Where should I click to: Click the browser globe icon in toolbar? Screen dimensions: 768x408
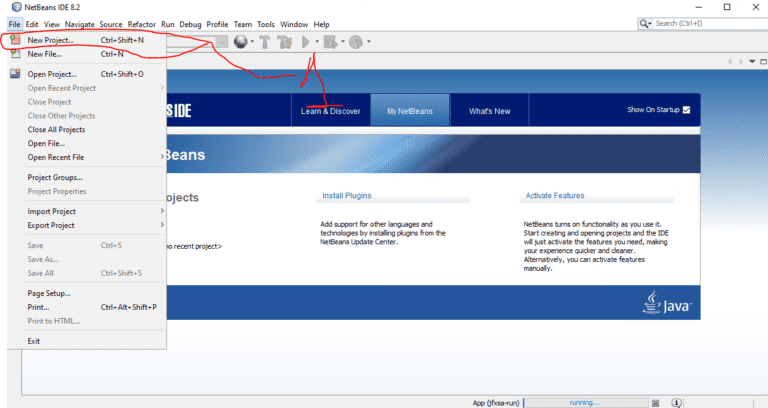tap(240, 41)
